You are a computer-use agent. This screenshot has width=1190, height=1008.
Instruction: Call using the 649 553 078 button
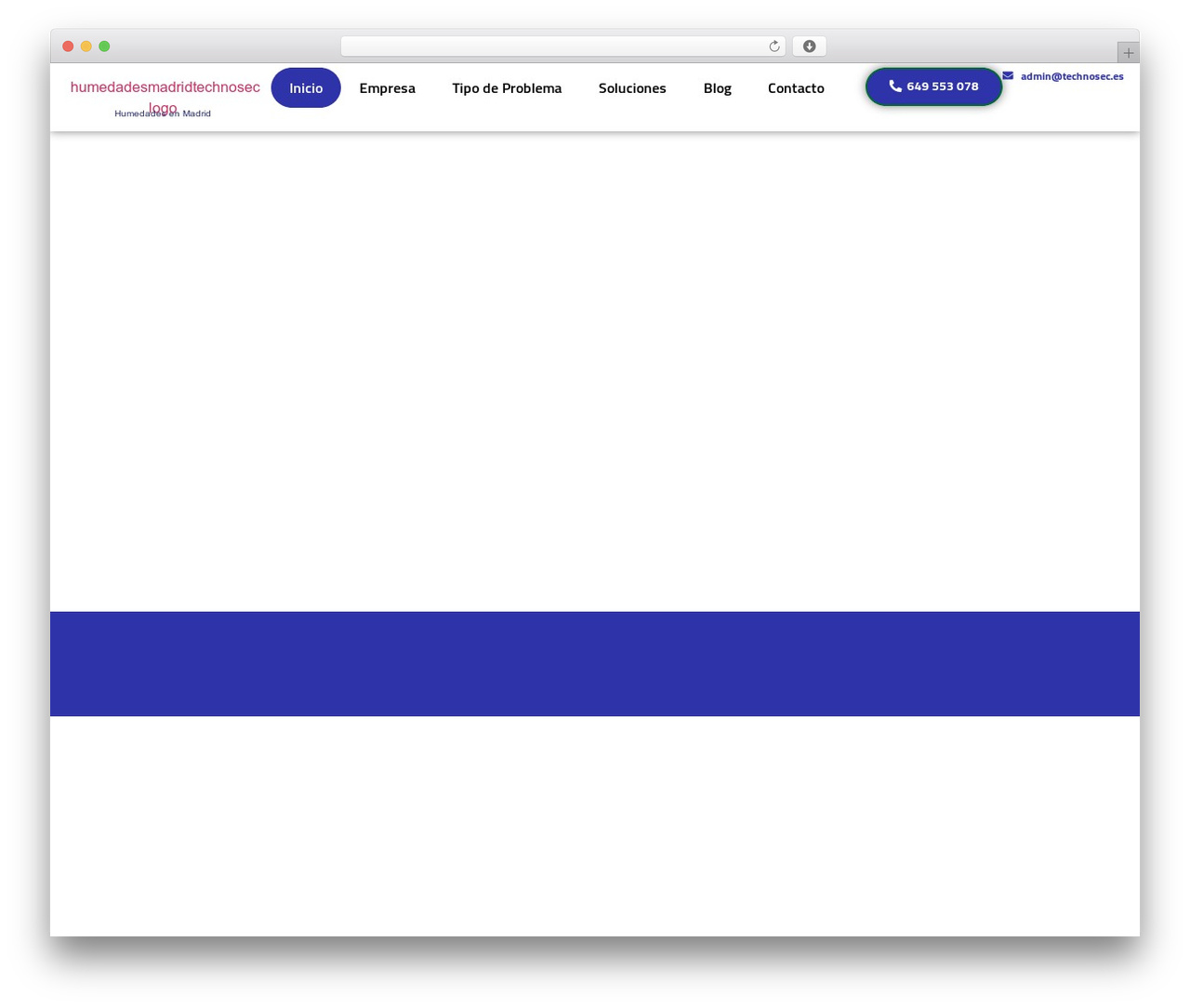934,86
